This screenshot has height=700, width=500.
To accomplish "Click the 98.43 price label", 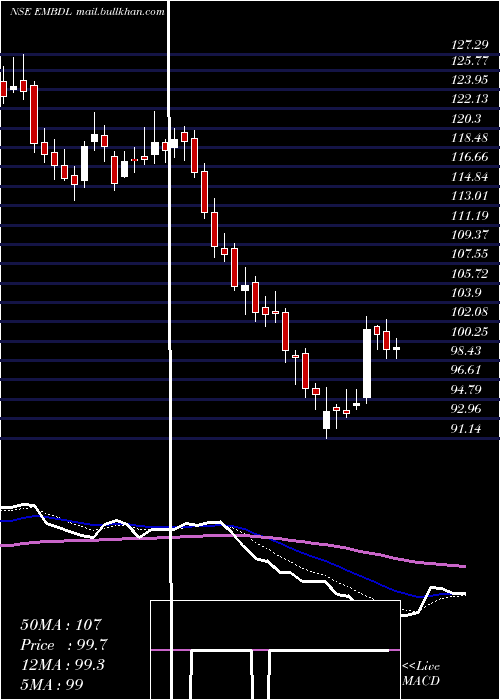I will click(466, 351).
